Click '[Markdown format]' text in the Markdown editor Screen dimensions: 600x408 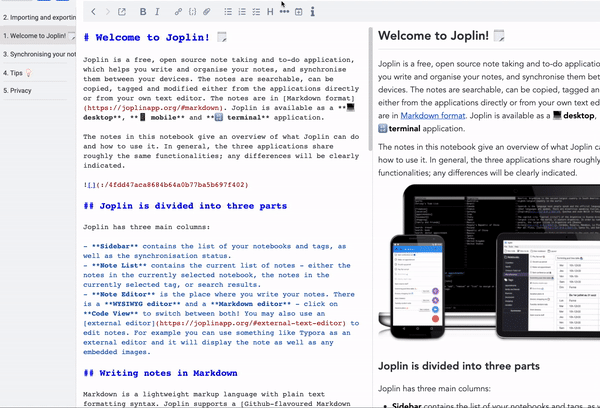(x=319, y=98)
